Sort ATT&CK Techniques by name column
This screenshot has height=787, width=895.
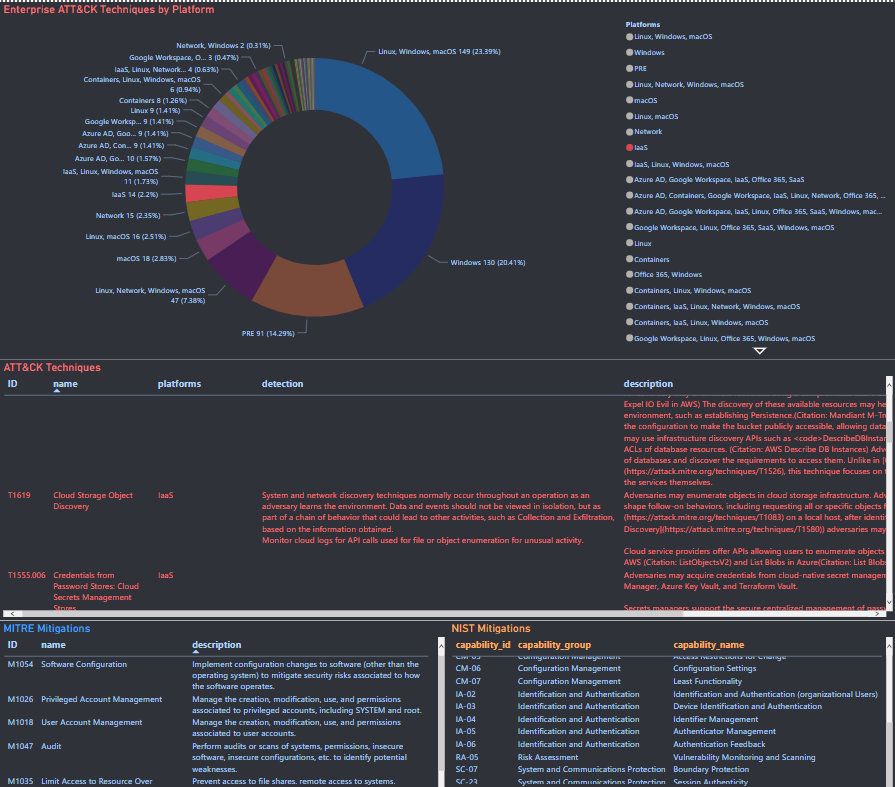coord(65,384)
